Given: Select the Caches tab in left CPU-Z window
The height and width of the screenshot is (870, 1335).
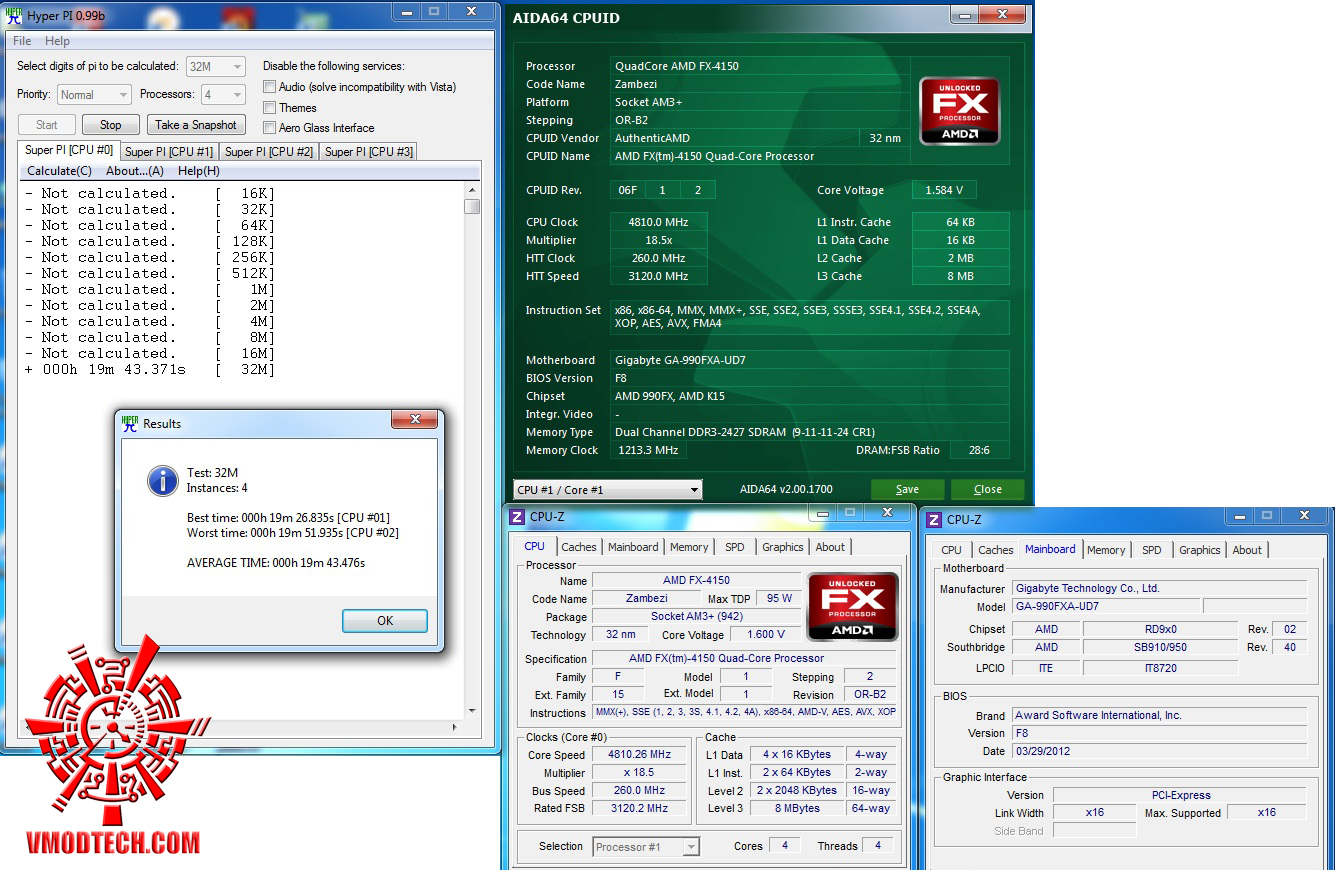Looking at the screenshot, I should [579, 547].
